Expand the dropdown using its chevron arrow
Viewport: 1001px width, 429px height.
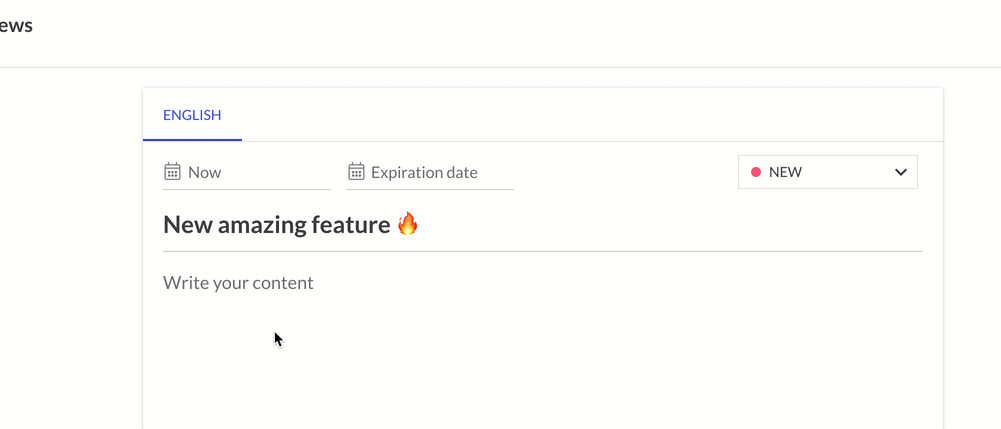pos(901,172)
